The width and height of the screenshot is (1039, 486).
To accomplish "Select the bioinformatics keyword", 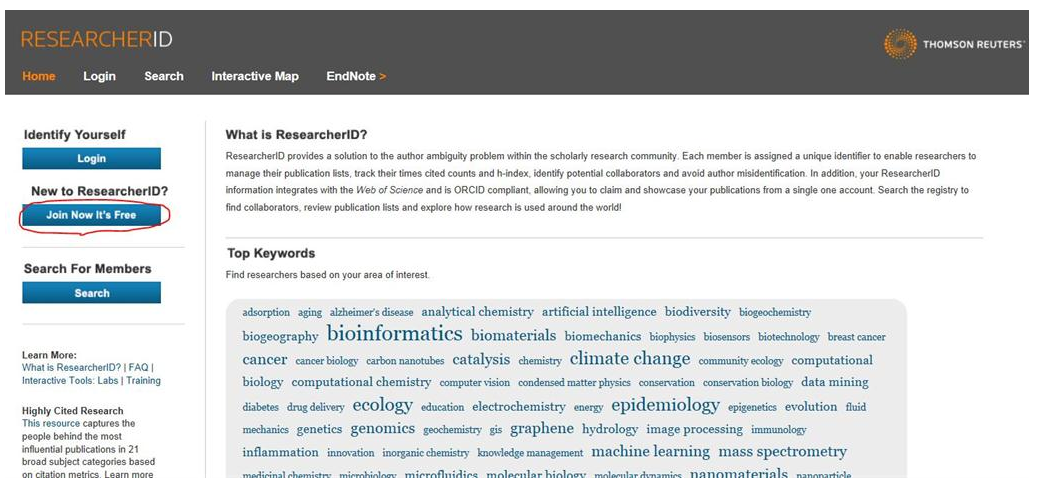I will click(394, 334).
